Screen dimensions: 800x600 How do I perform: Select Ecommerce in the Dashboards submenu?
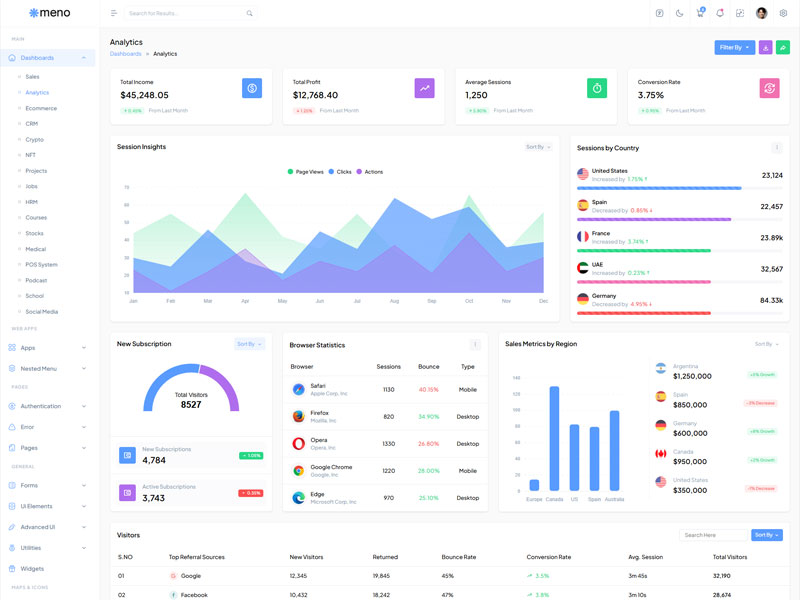[41, 108]
